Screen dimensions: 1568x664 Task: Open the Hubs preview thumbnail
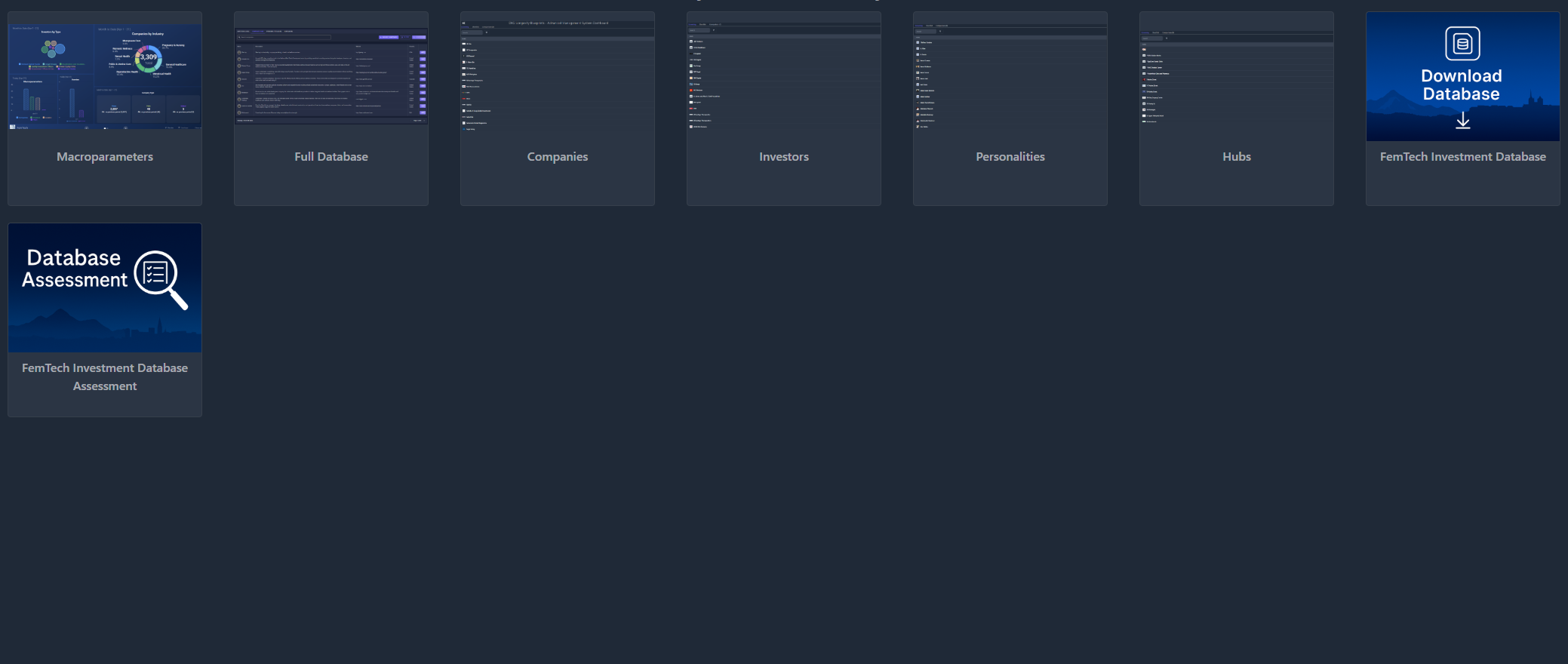click(x=1237, y=76)
